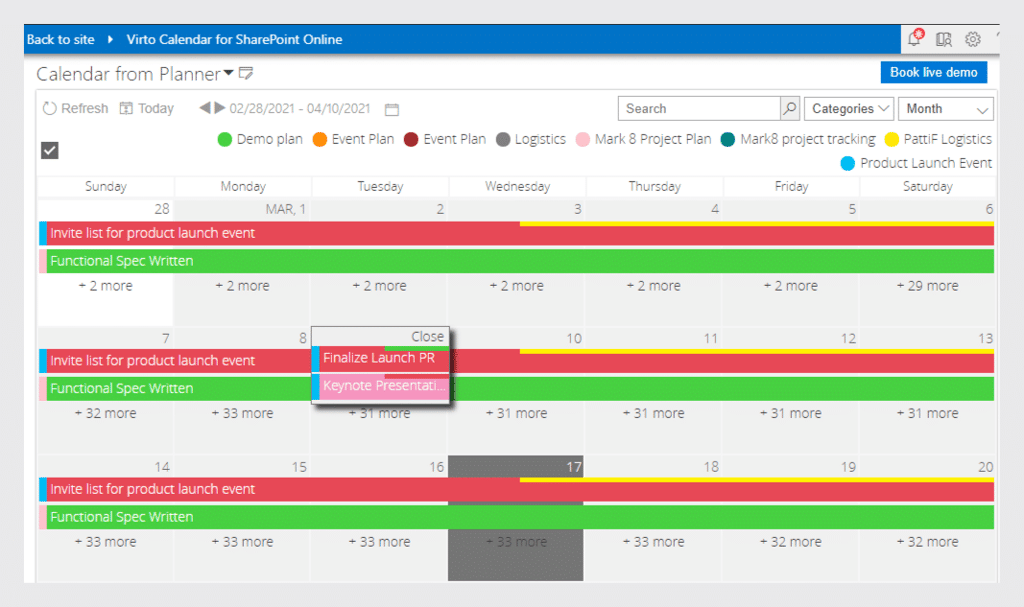The image size is (1024, 607).
Task: Open Functional Spec Written in first week
Action: tap(517, 261)
